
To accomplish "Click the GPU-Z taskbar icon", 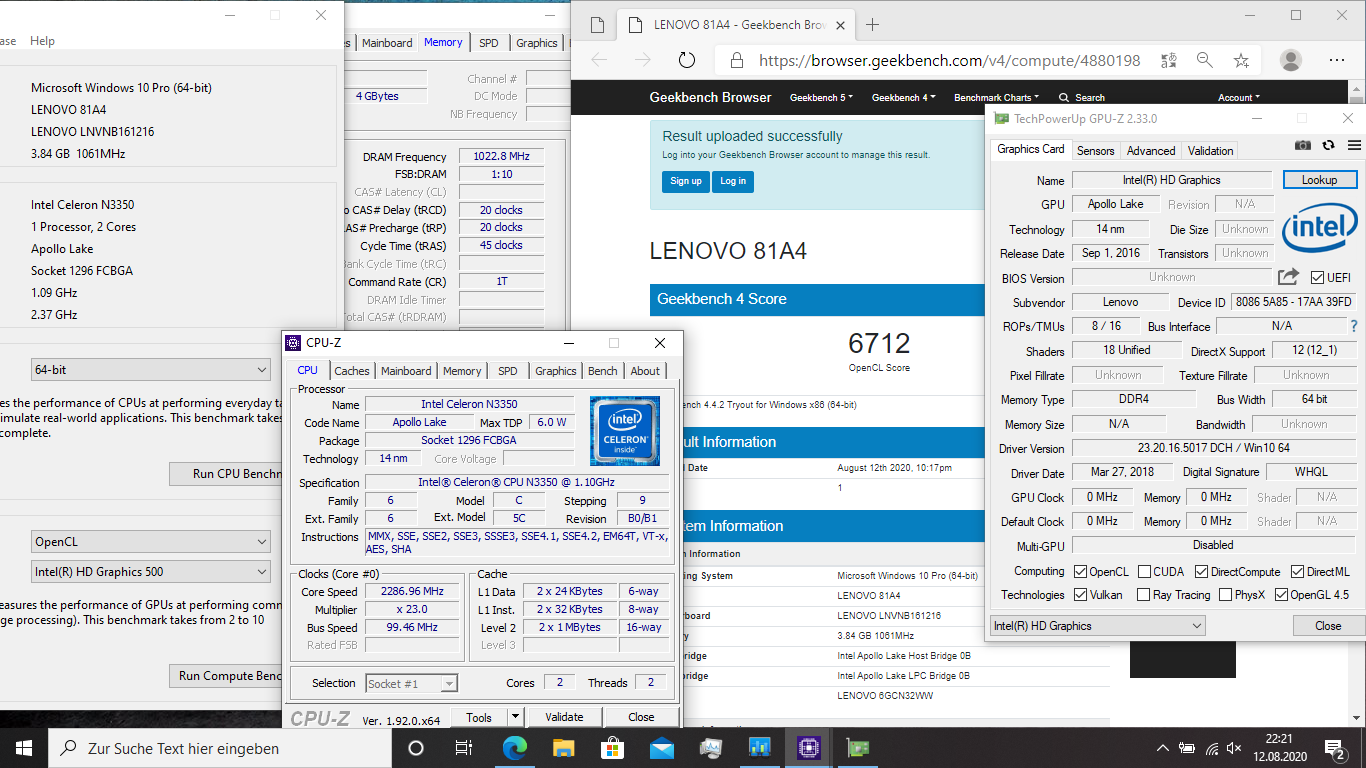I will point(857,747).
